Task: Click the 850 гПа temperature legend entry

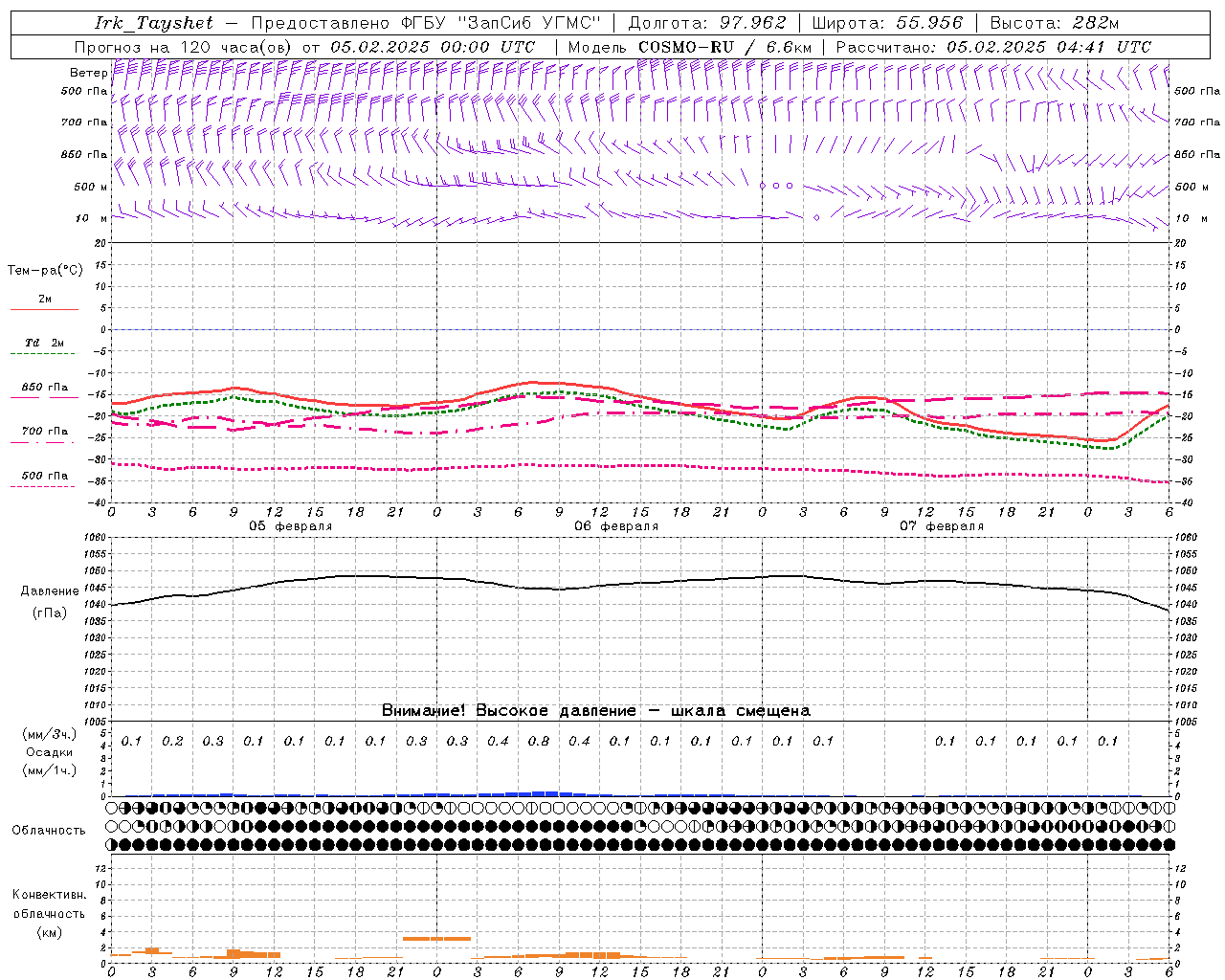Action: click(44, 388)
